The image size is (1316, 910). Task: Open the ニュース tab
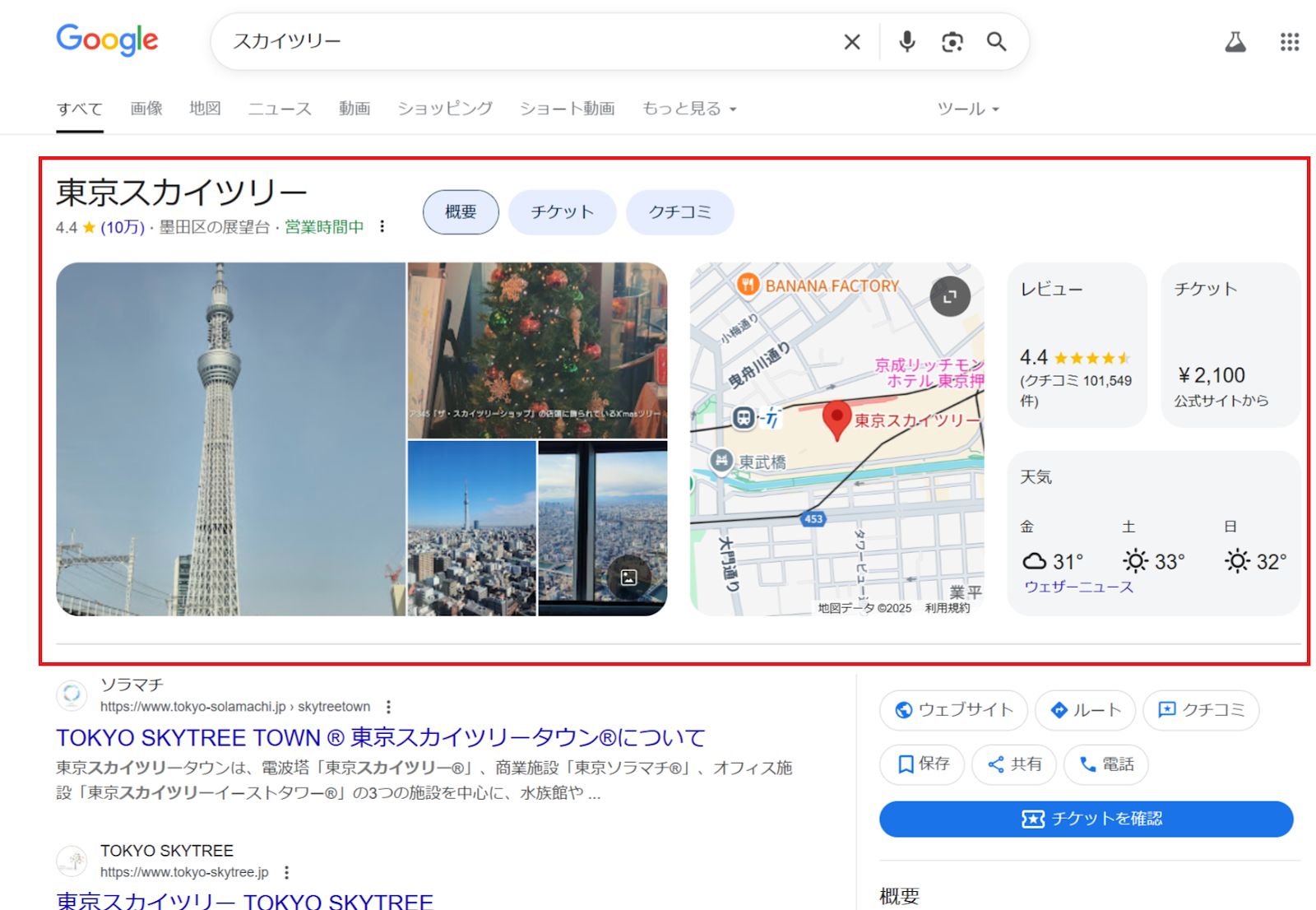click(x=280, y=109)
